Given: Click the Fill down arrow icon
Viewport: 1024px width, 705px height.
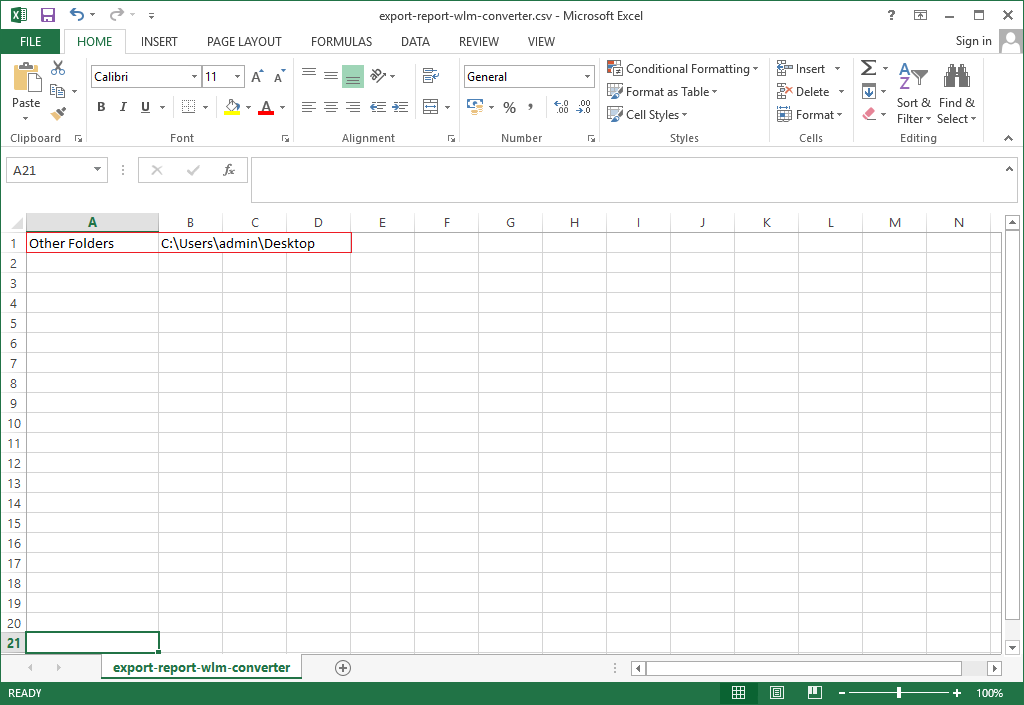Looking at the screenshot, I should [x=869, y=91].
